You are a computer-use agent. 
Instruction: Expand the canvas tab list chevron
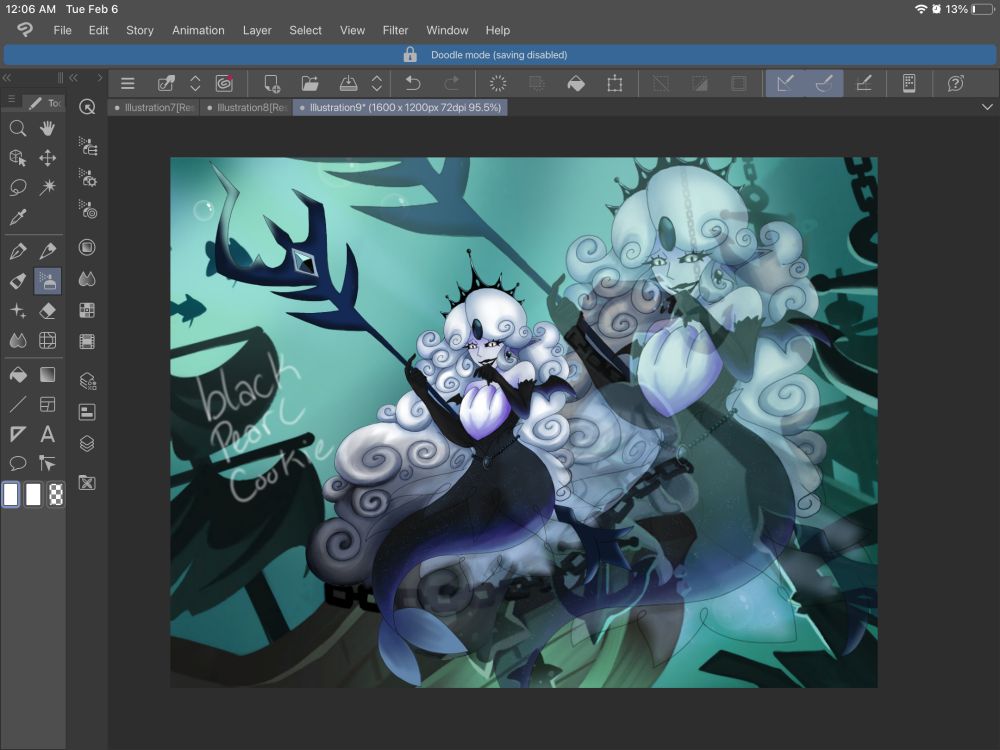click(987, 107)
